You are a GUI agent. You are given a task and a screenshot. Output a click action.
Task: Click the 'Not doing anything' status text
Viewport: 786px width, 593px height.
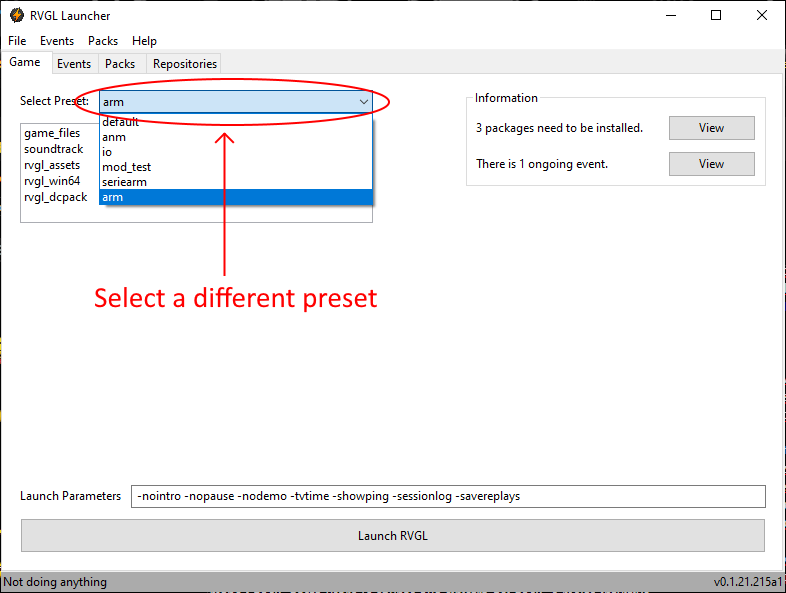[x=55, y=582]
